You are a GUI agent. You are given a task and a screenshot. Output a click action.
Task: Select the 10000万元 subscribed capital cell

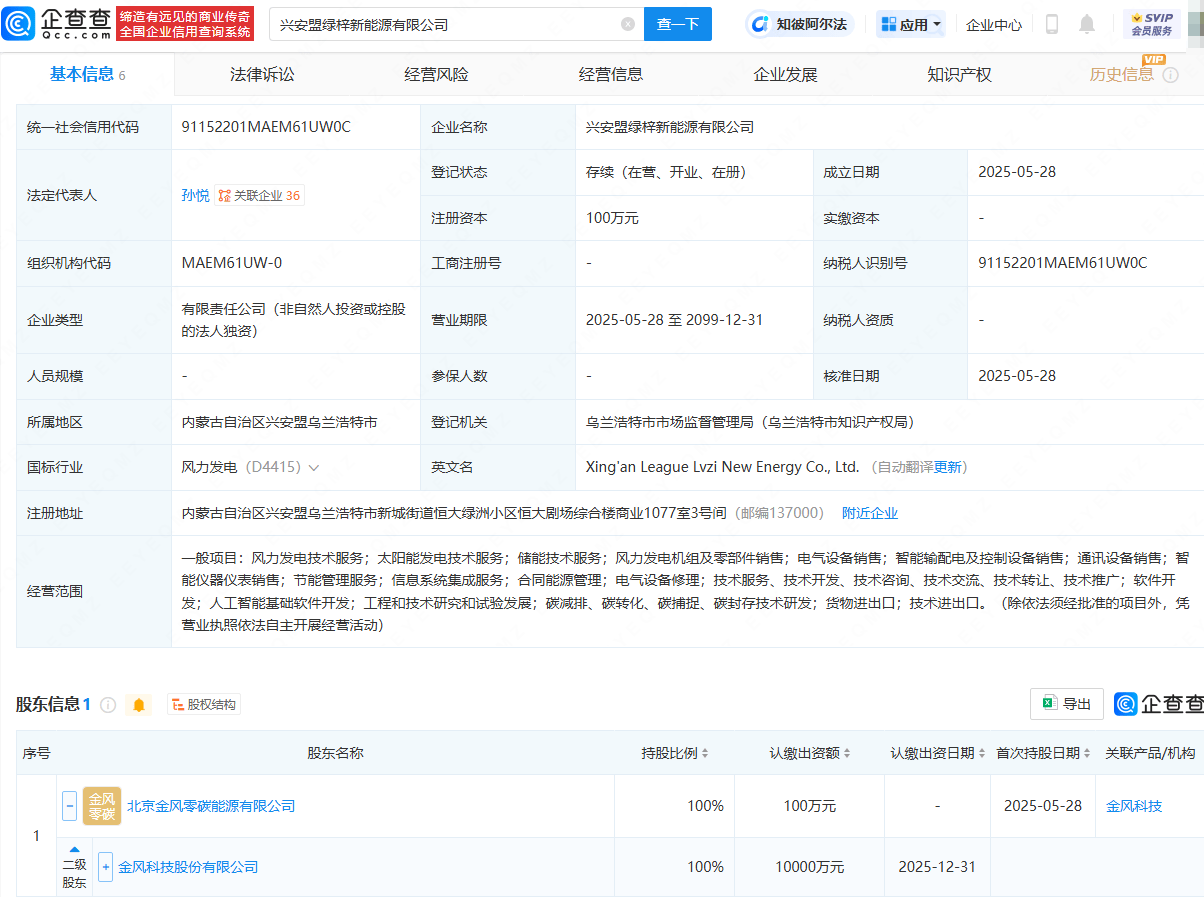tap(810, 867)
